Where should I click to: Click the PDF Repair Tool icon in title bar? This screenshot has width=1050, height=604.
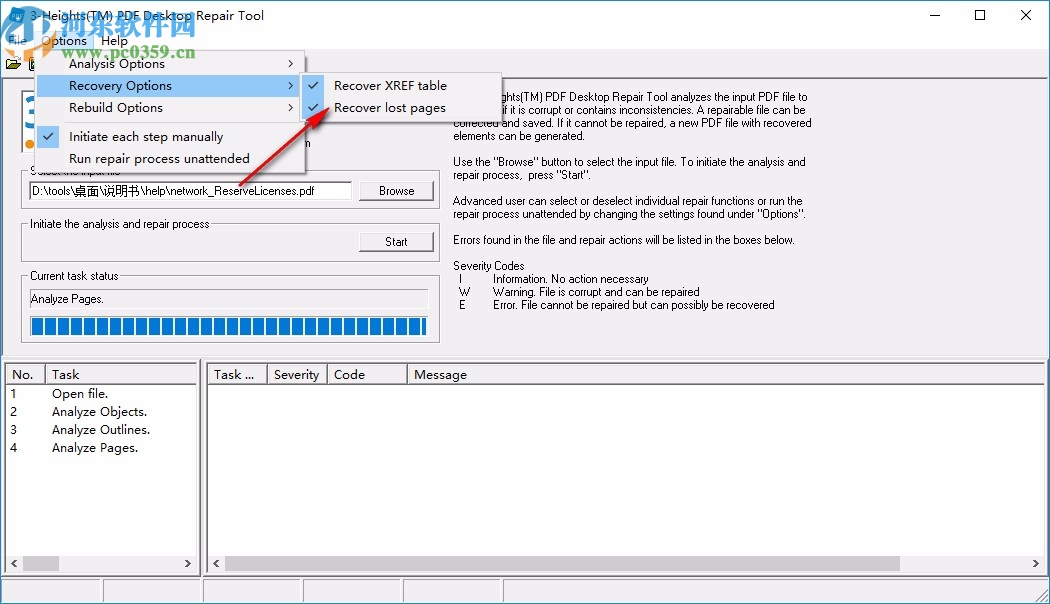click(x=16, y=15)
